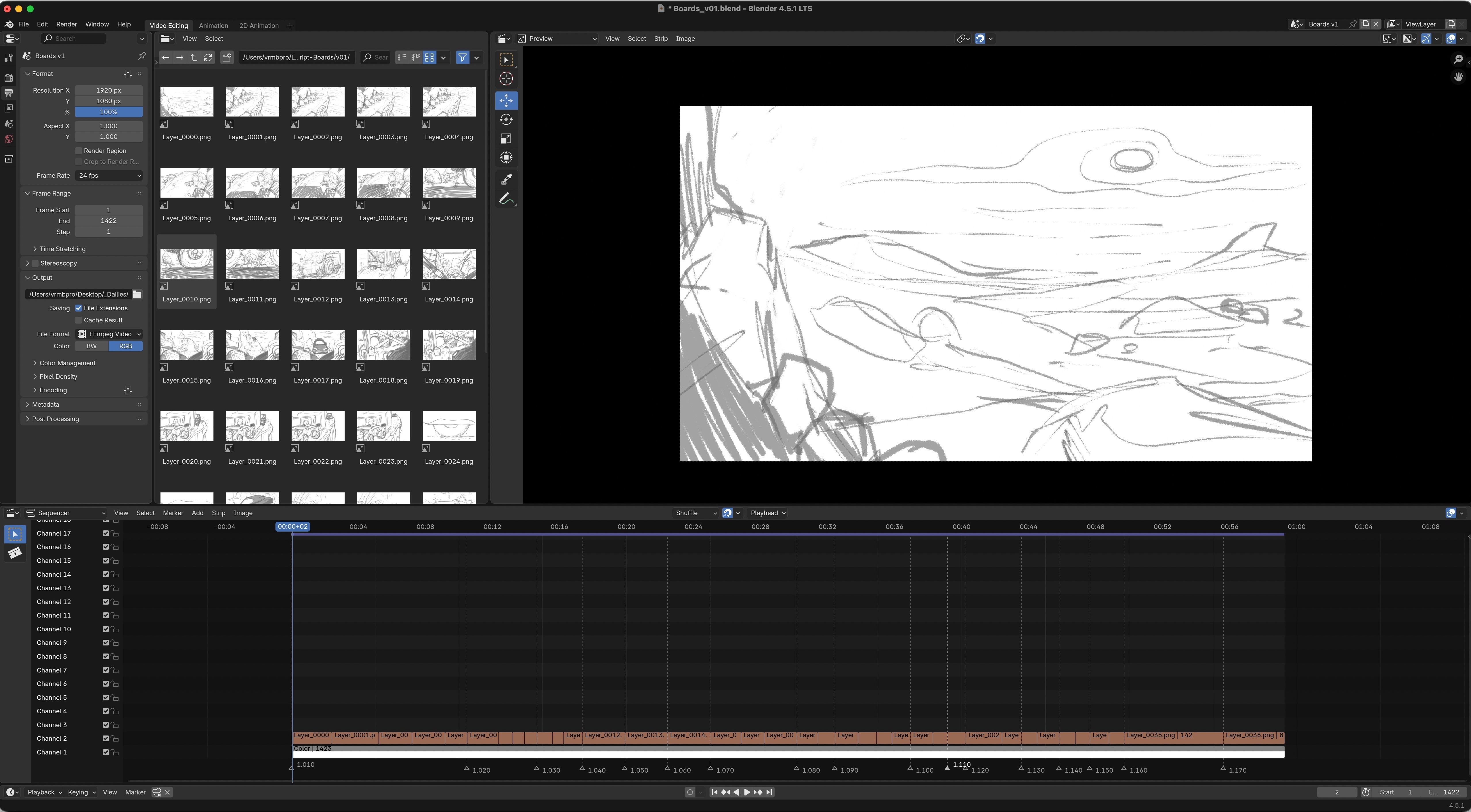
Task: Select the Annotate pencil tool
Action: coord(506,199)
